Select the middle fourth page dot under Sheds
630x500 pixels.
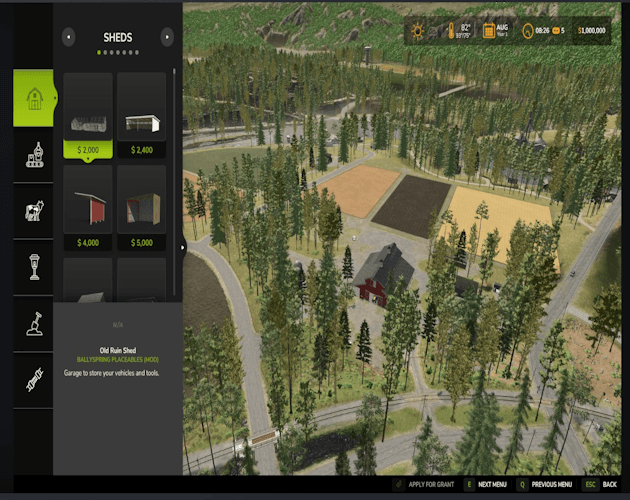click(118, 53)
